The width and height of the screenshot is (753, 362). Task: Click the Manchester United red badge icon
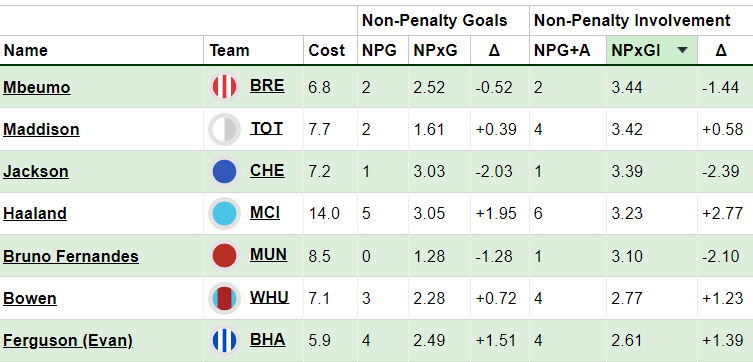[224, 256]
